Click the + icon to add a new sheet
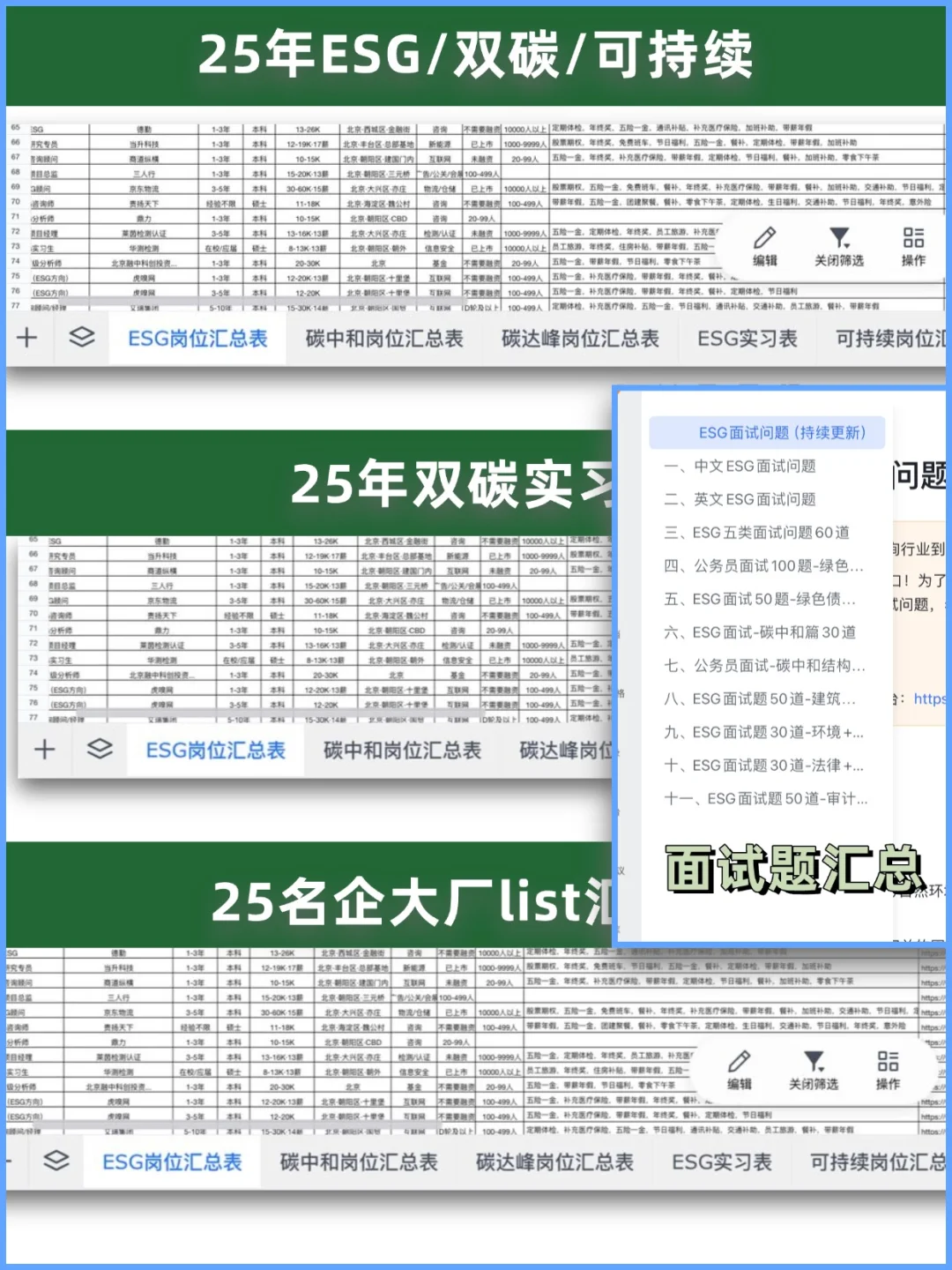Viewport: 952px width, 1270px height. coord(26,339)
